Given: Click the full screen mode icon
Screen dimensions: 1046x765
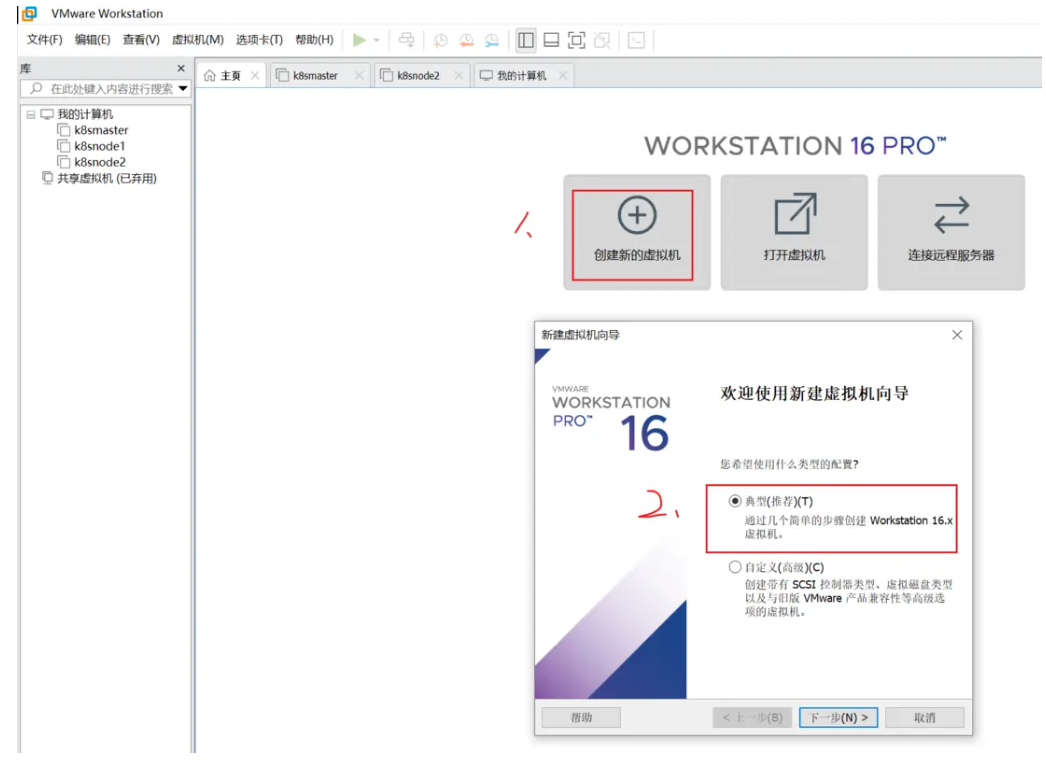Looking at the screenshot, I should (x=576, y=40).
